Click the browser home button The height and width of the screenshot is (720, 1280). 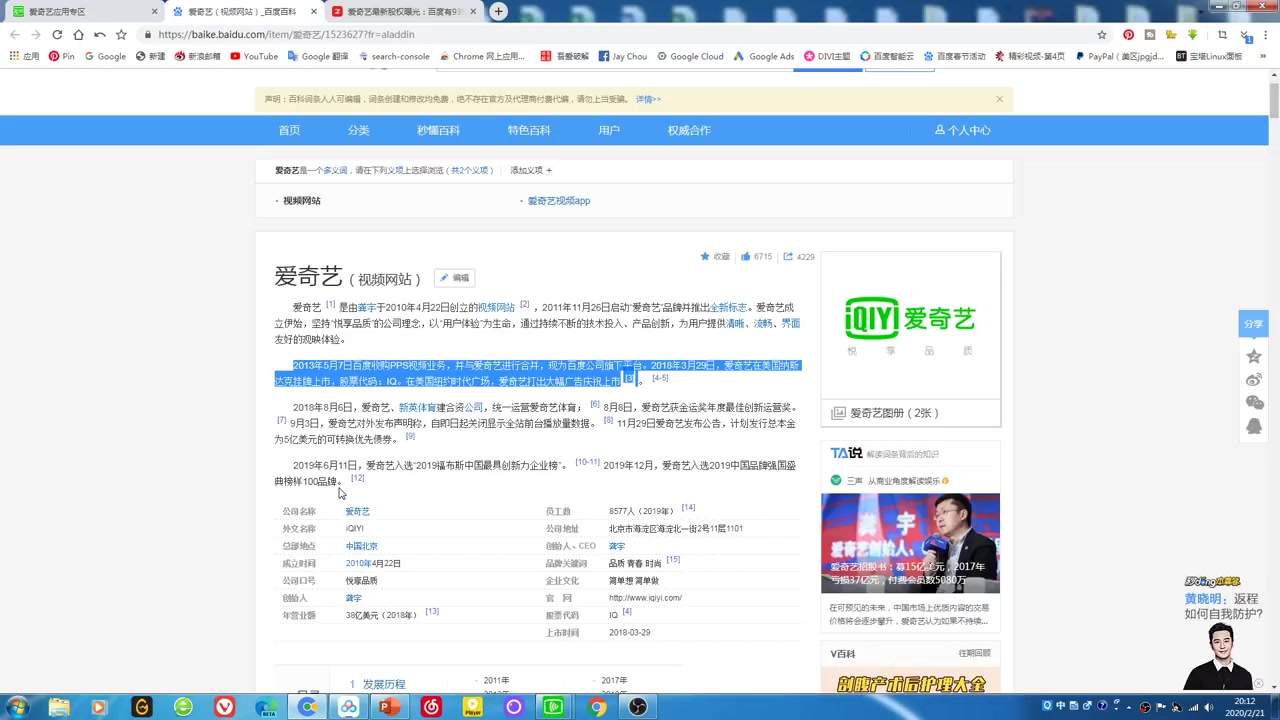tap(78, 34)
